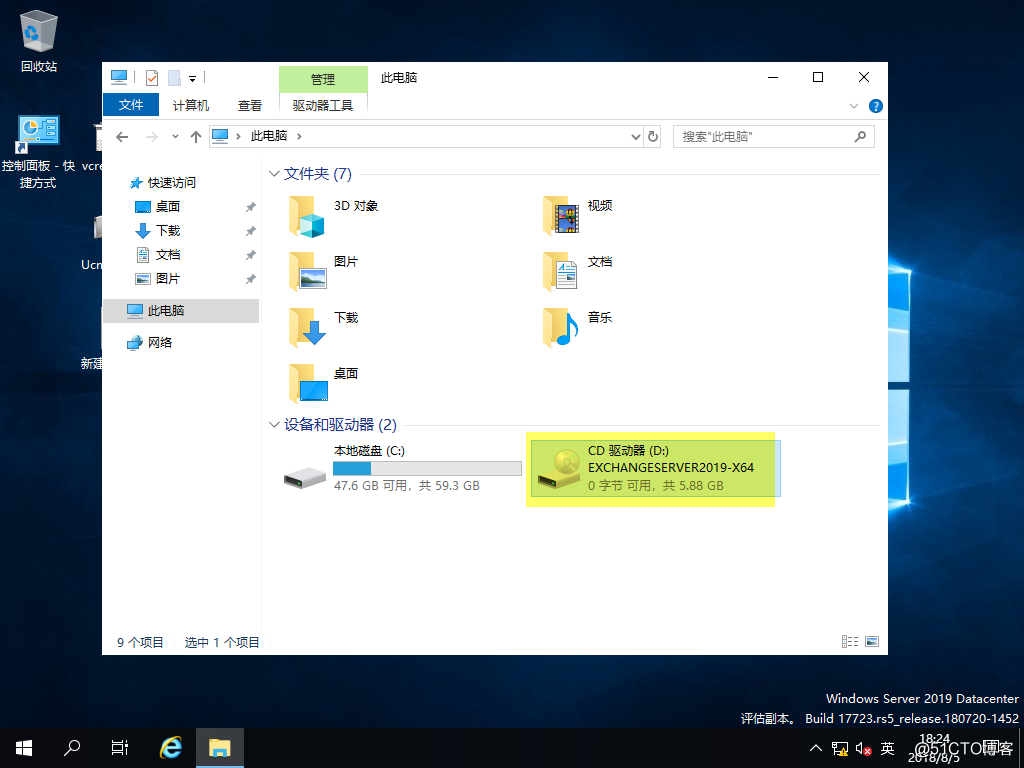
Task: Open the 文件 menu
Action: coord(131,104)
